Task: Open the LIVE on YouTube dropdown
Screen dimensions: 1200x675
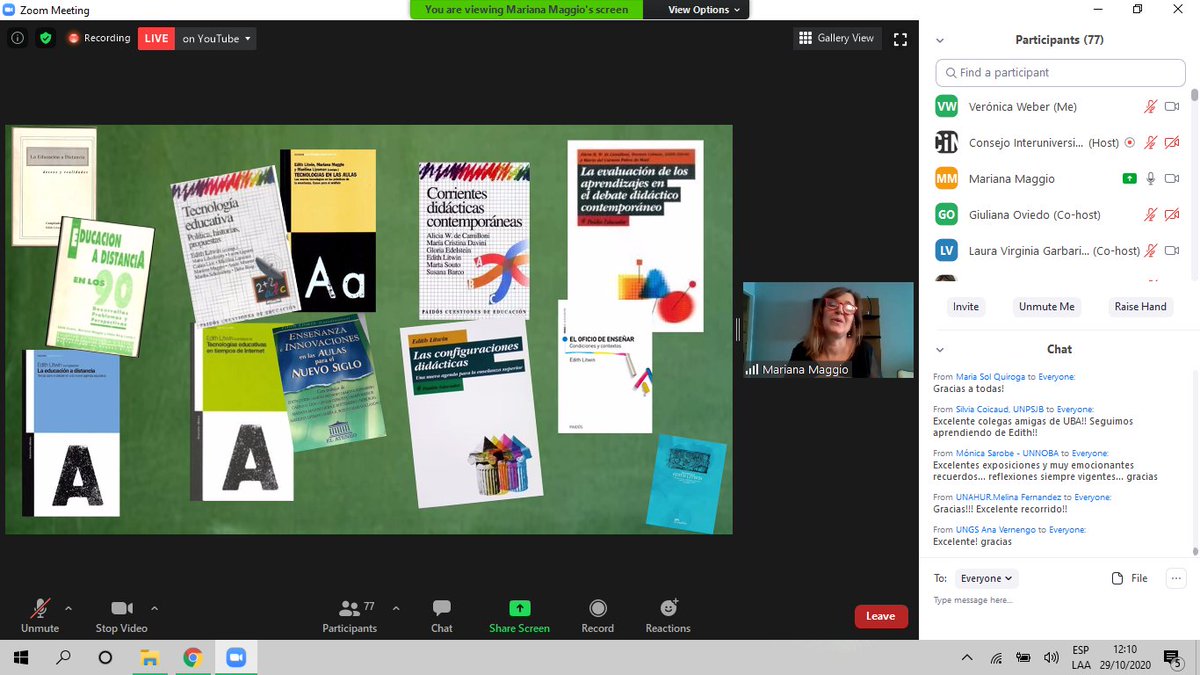Action: 216,38
